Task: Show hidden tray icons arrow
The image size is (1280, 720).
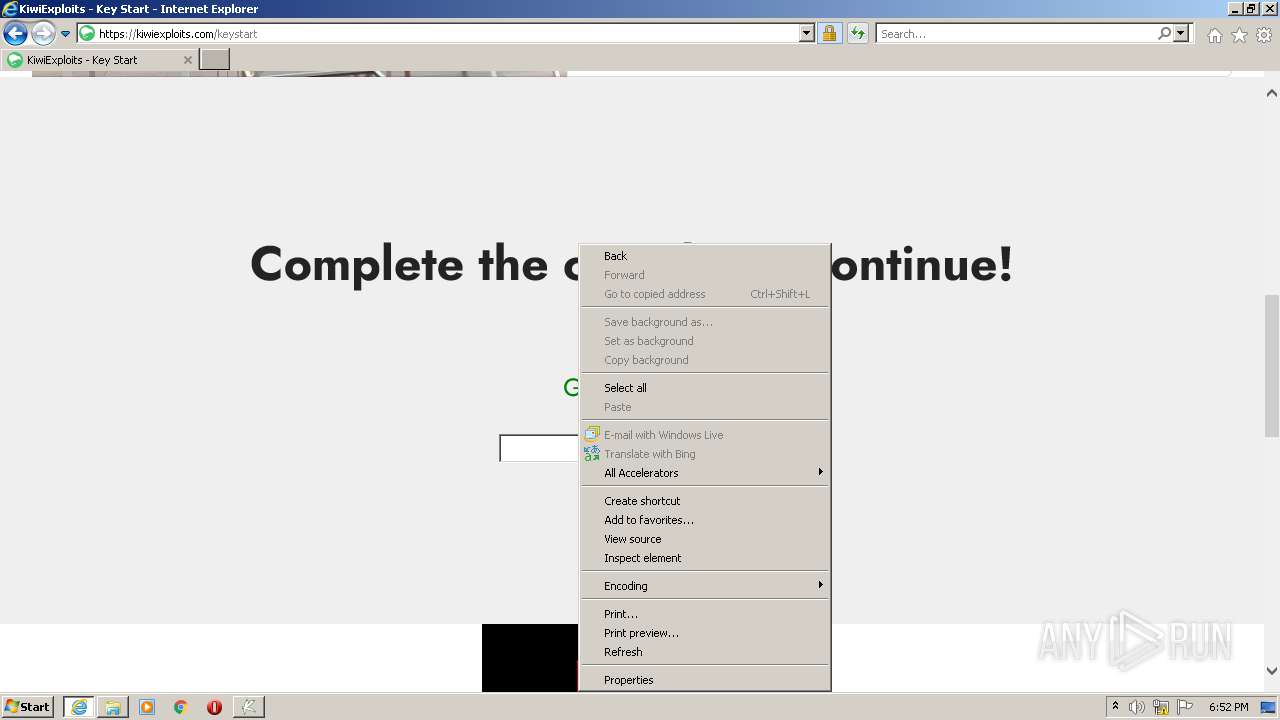Action: 1115,707
